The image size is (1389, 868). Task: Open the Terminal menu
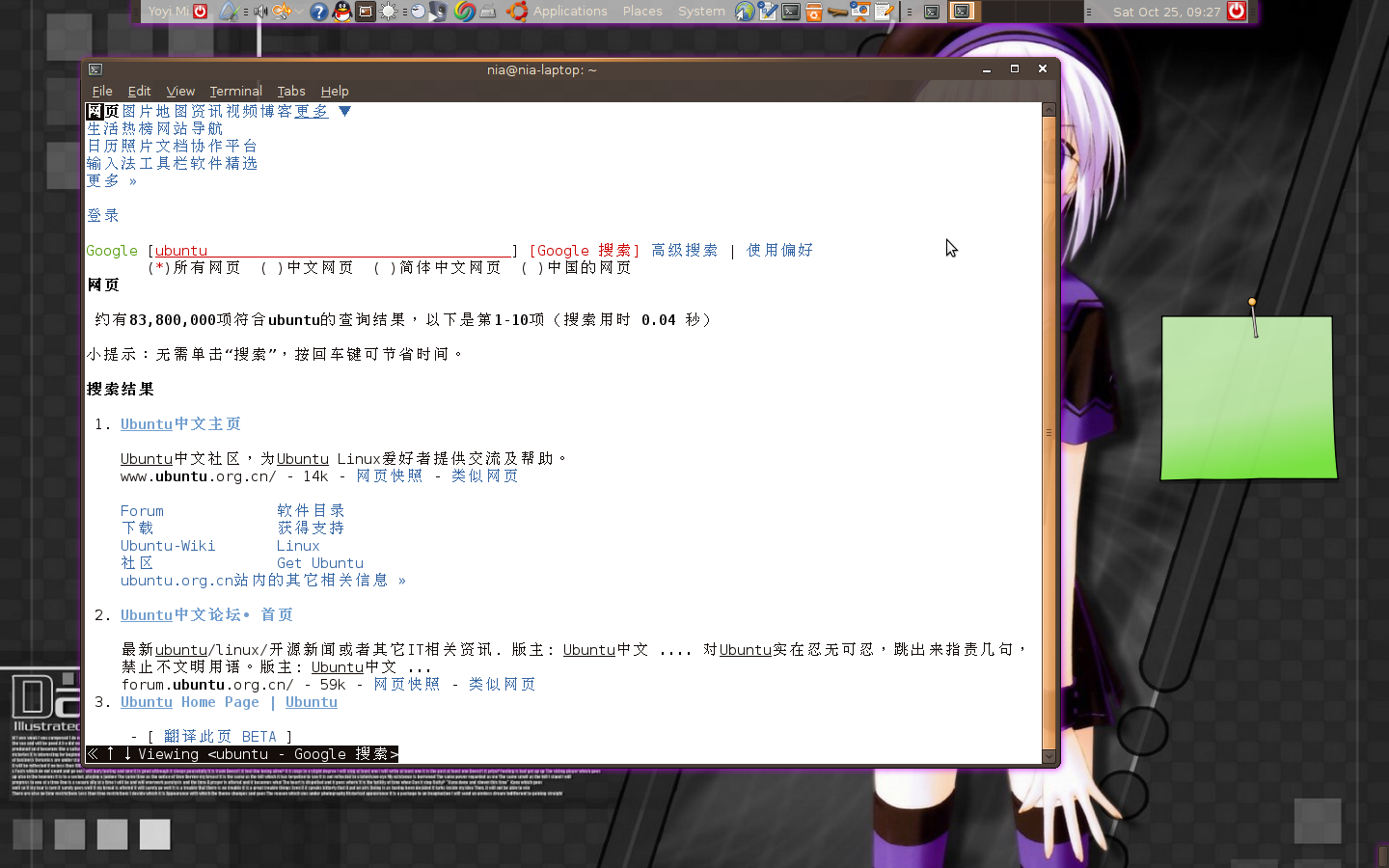(235, 91)
